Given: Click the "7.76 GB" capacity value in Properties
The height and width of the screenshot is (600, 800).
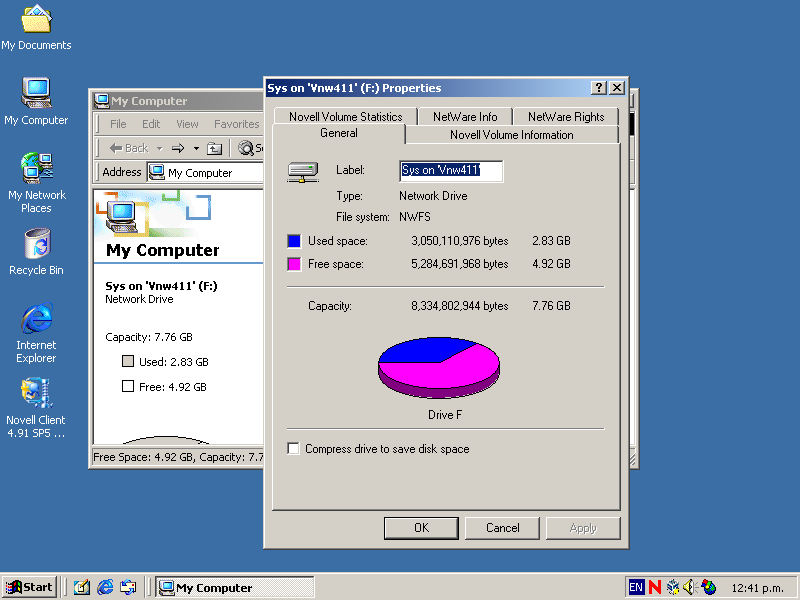Looking at the screenshot, I should pos(551,306).
